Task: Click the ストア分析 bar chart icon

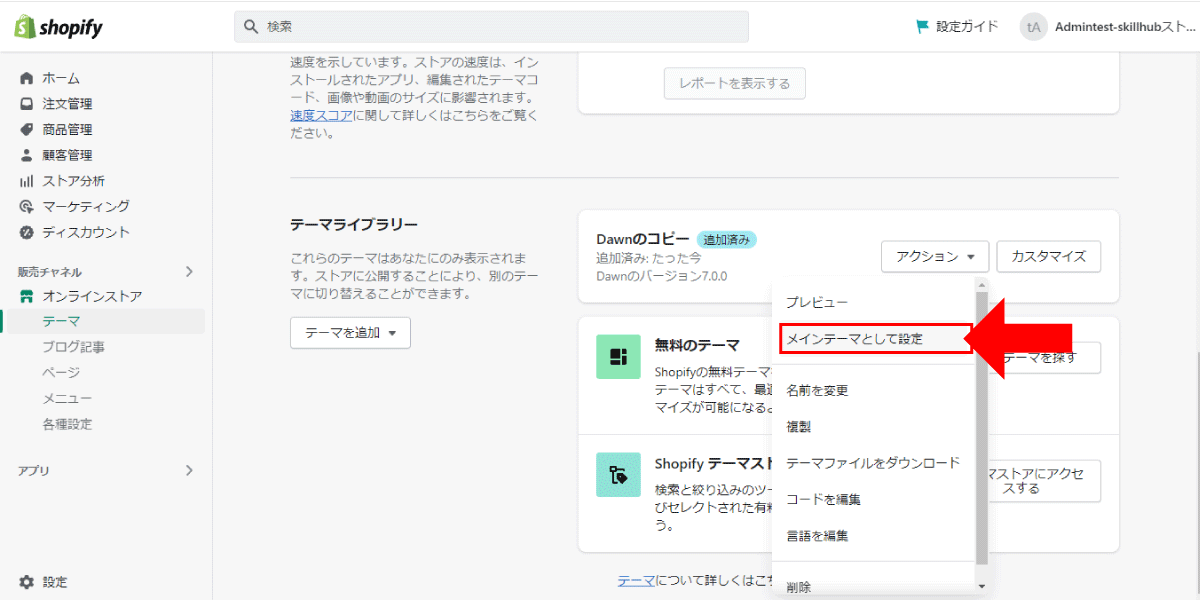Action: click(x=27, y=181)
